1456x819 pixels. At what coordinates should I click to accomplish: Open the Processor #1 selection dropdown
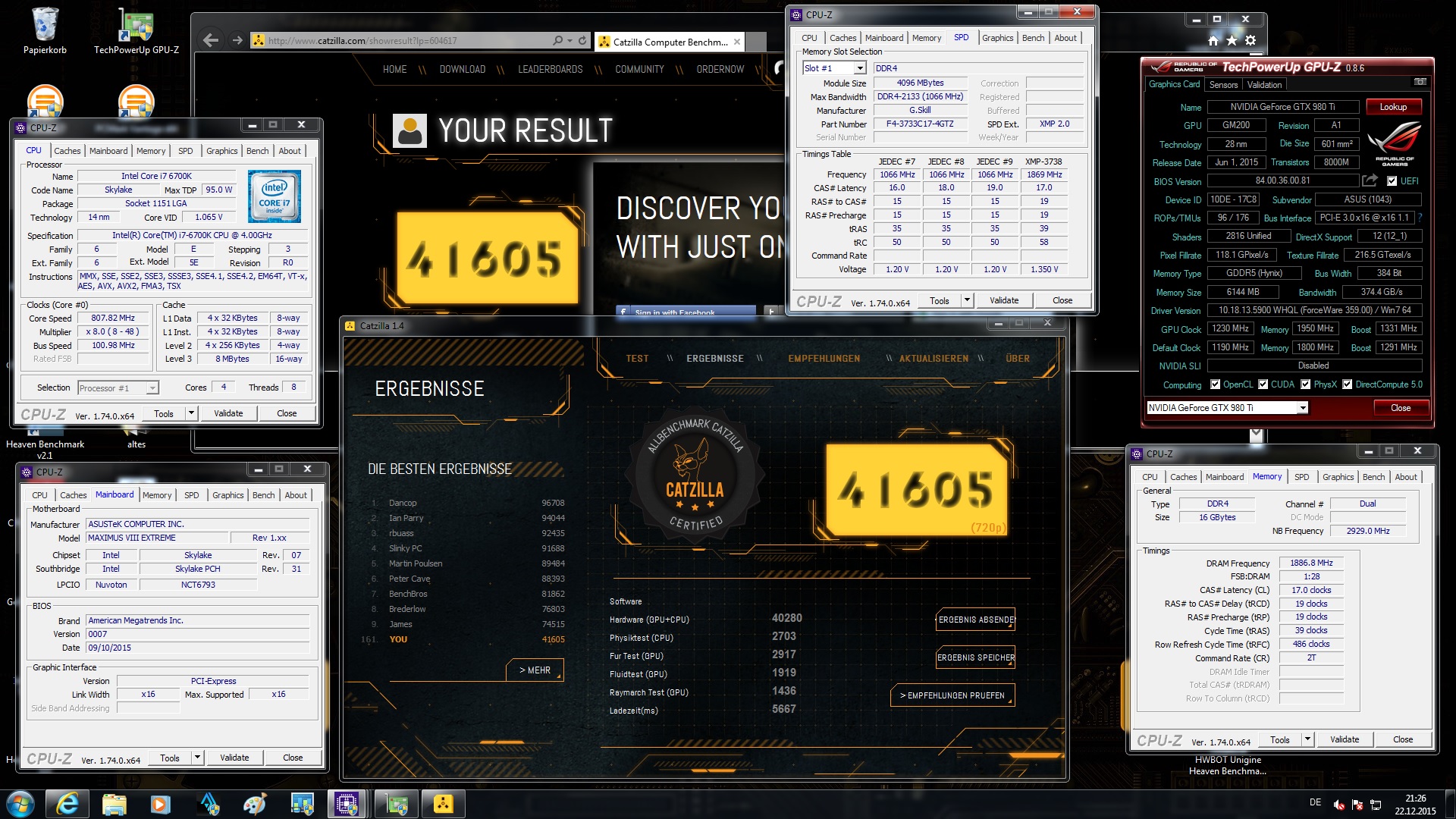pos(152,388)
